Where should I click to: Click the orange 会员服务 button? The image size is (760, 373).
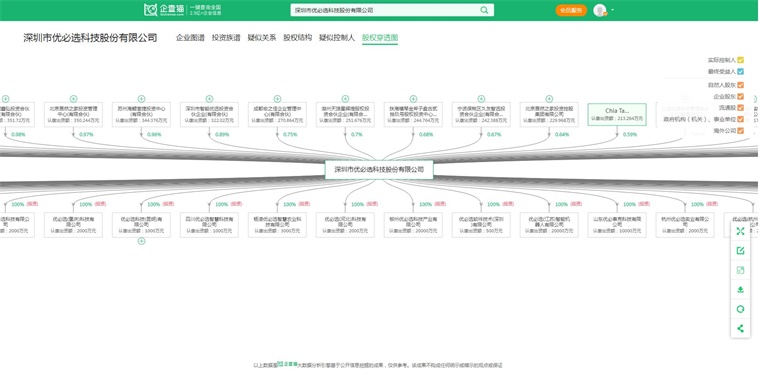[x=571, y=10]
